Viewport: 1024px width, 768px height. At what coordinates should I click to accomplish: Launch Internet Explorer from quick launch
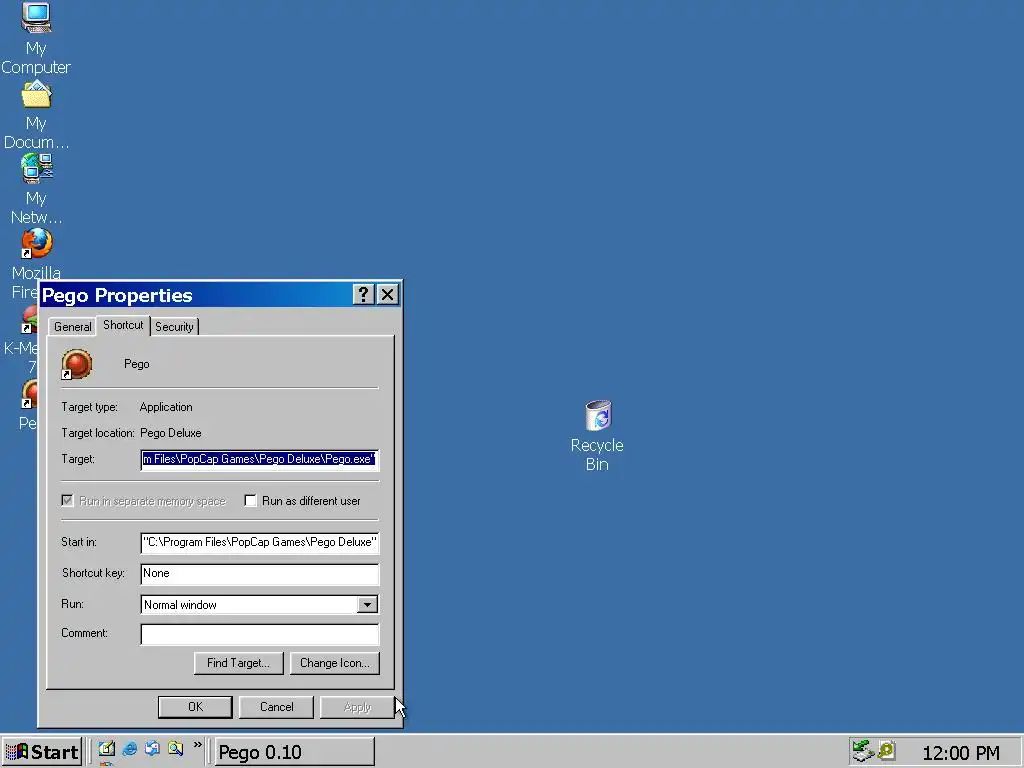pyautogui.click(x=129, y=749)
